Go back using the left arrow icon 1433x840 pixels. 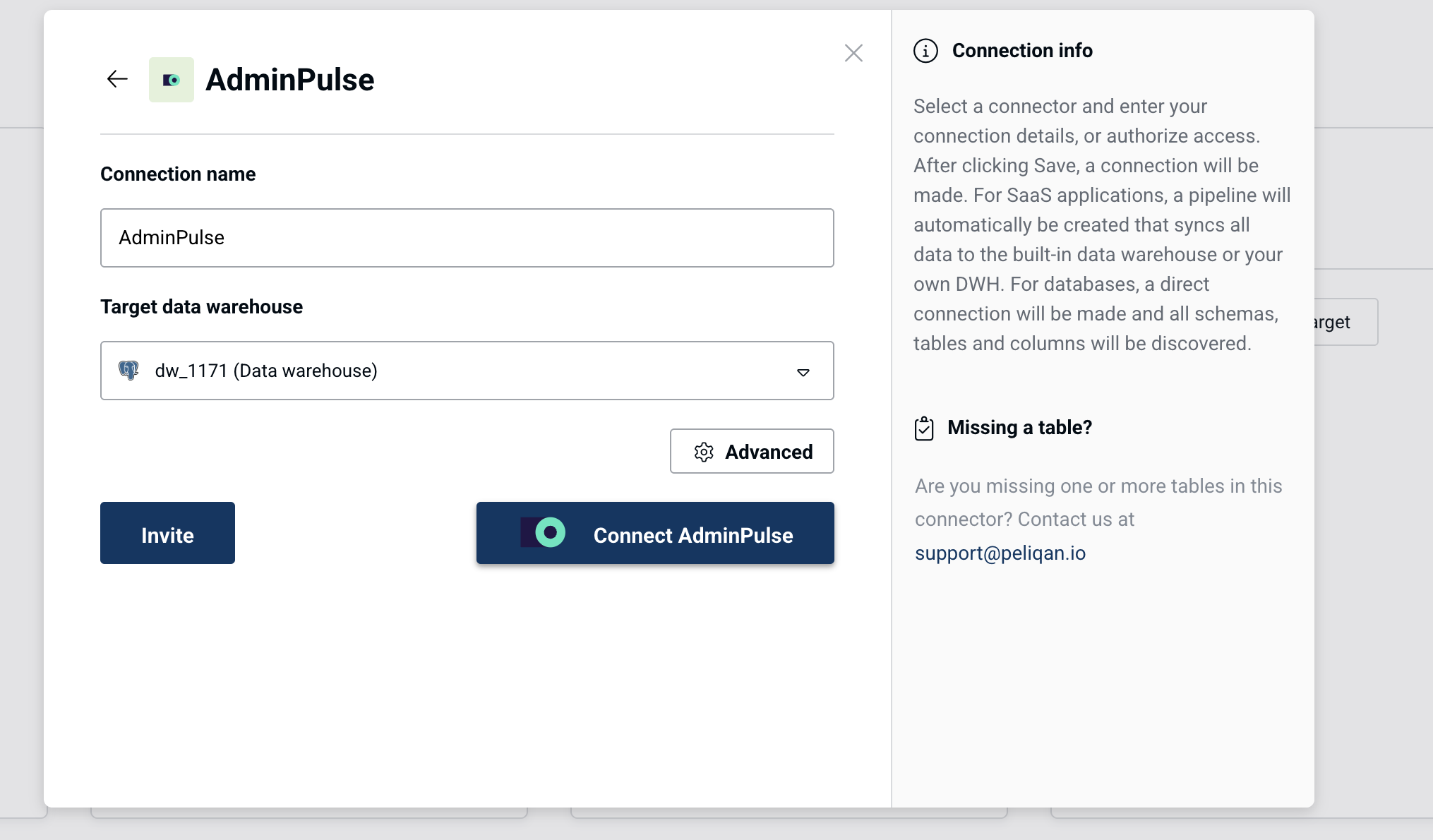[x=117, y=79]
